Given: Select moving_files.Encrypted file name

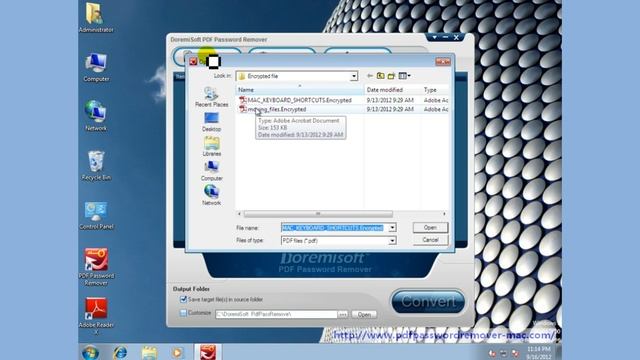Looking at the screenshot, I should 277,109.
